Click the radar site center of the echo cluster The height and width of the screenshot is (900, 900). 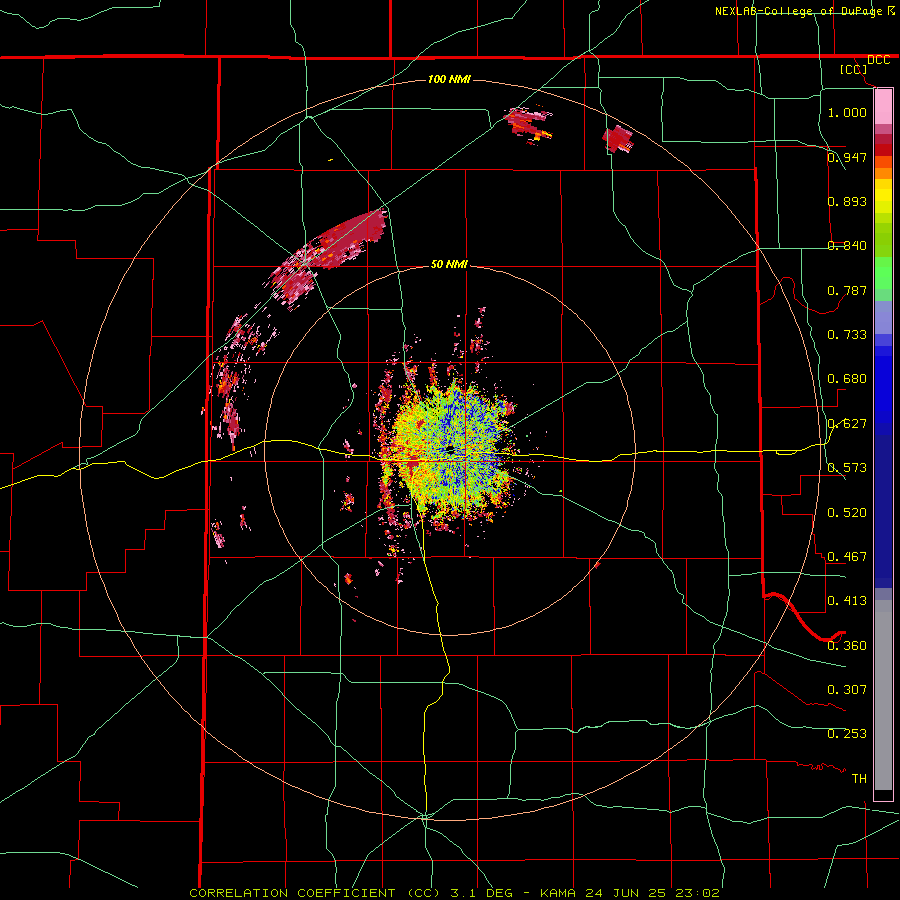tap(451, 450)
